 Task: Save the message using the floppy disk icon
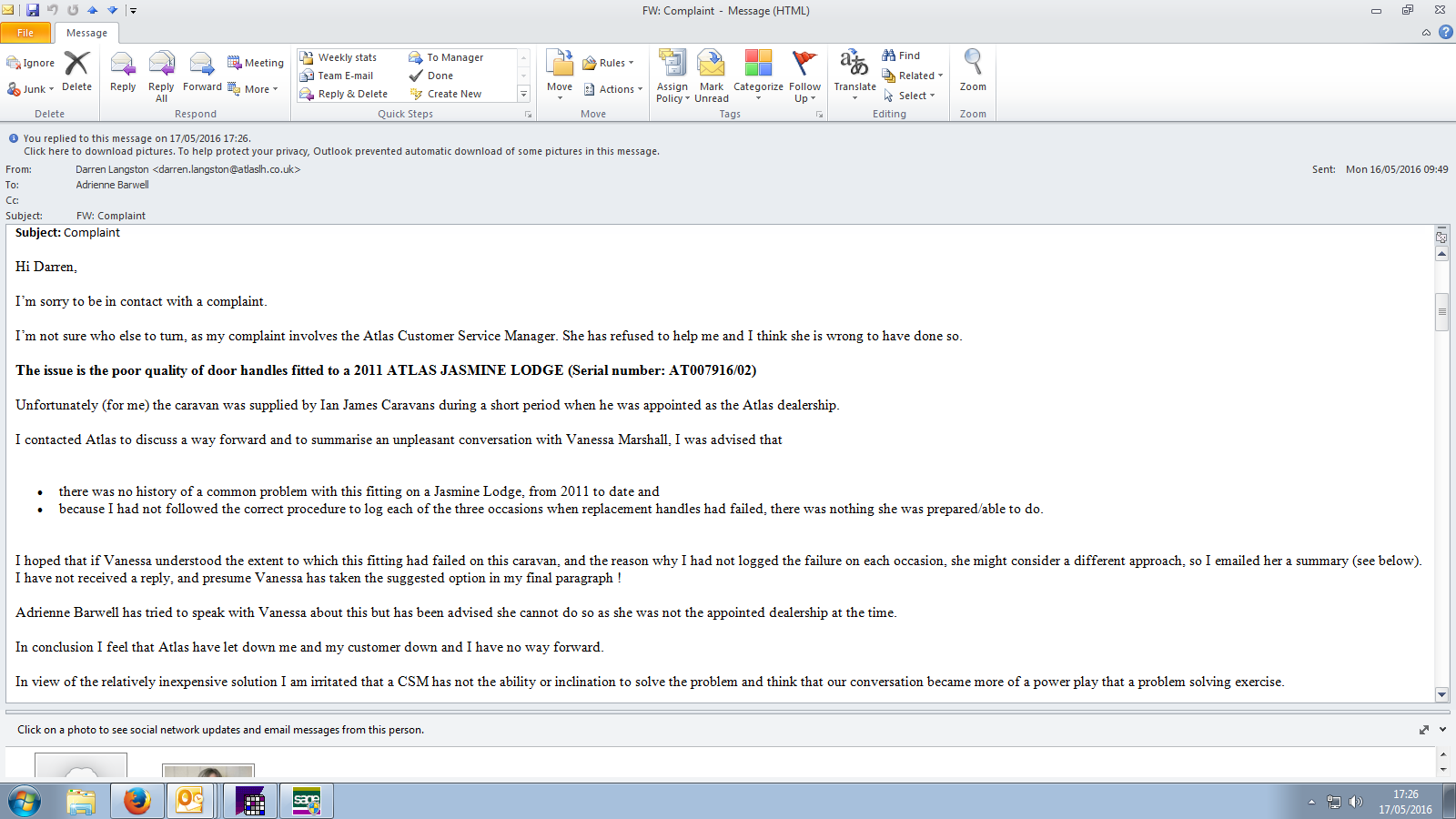(33, 10)
